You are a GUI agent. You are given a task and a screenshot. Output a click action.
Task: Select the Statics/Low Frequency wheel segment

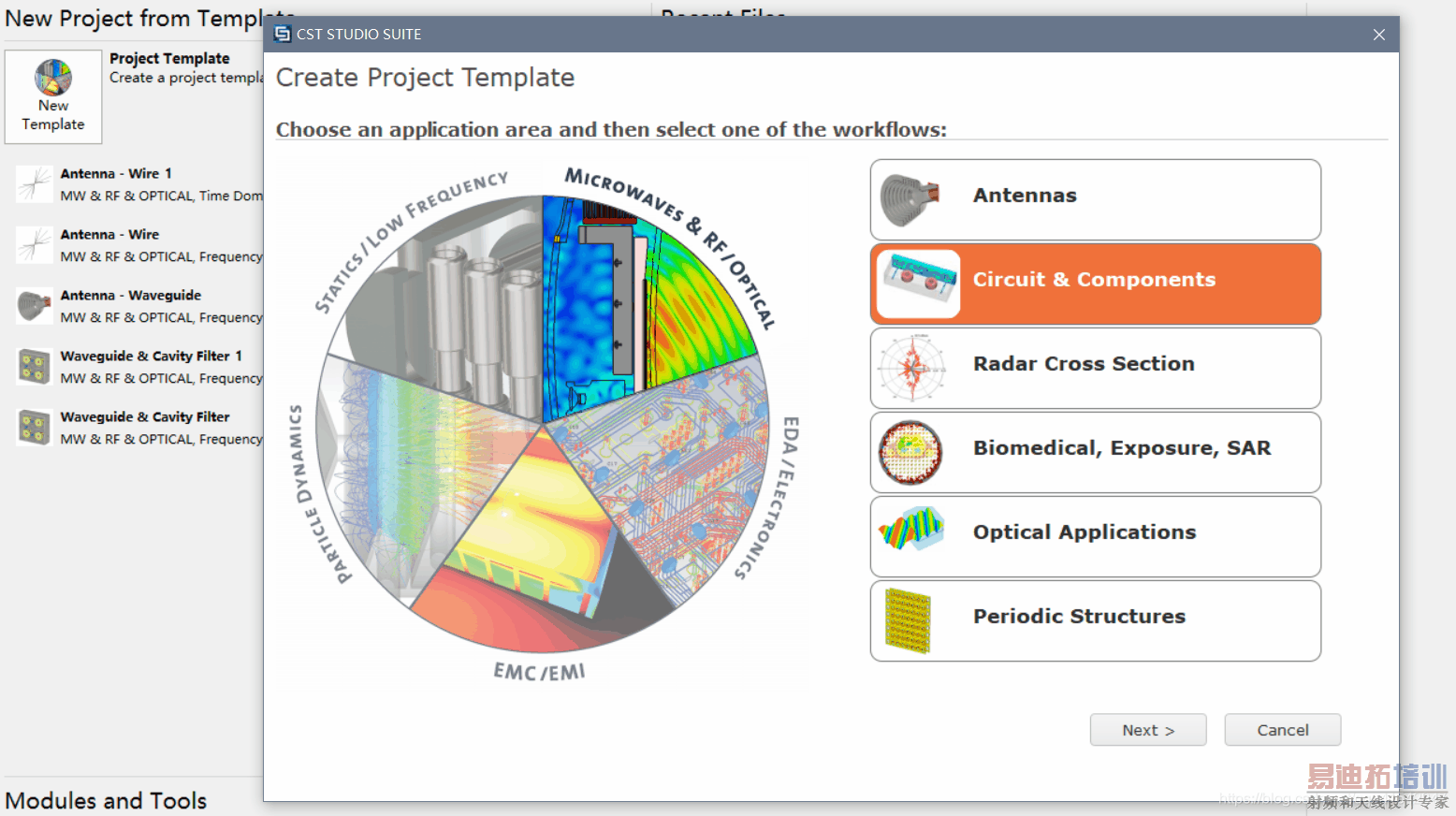point(449,309)
